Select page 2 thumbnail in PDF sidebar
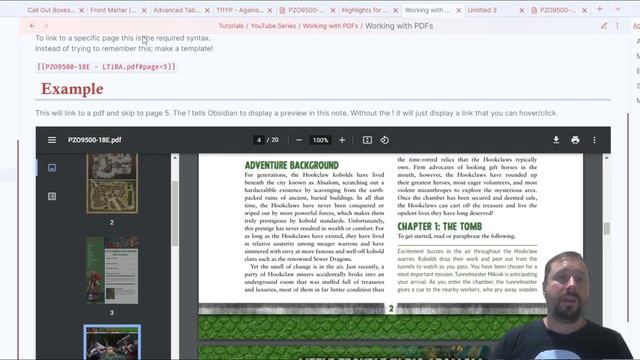Viewport: 640px width, 360px height. (x=112, y=183)
